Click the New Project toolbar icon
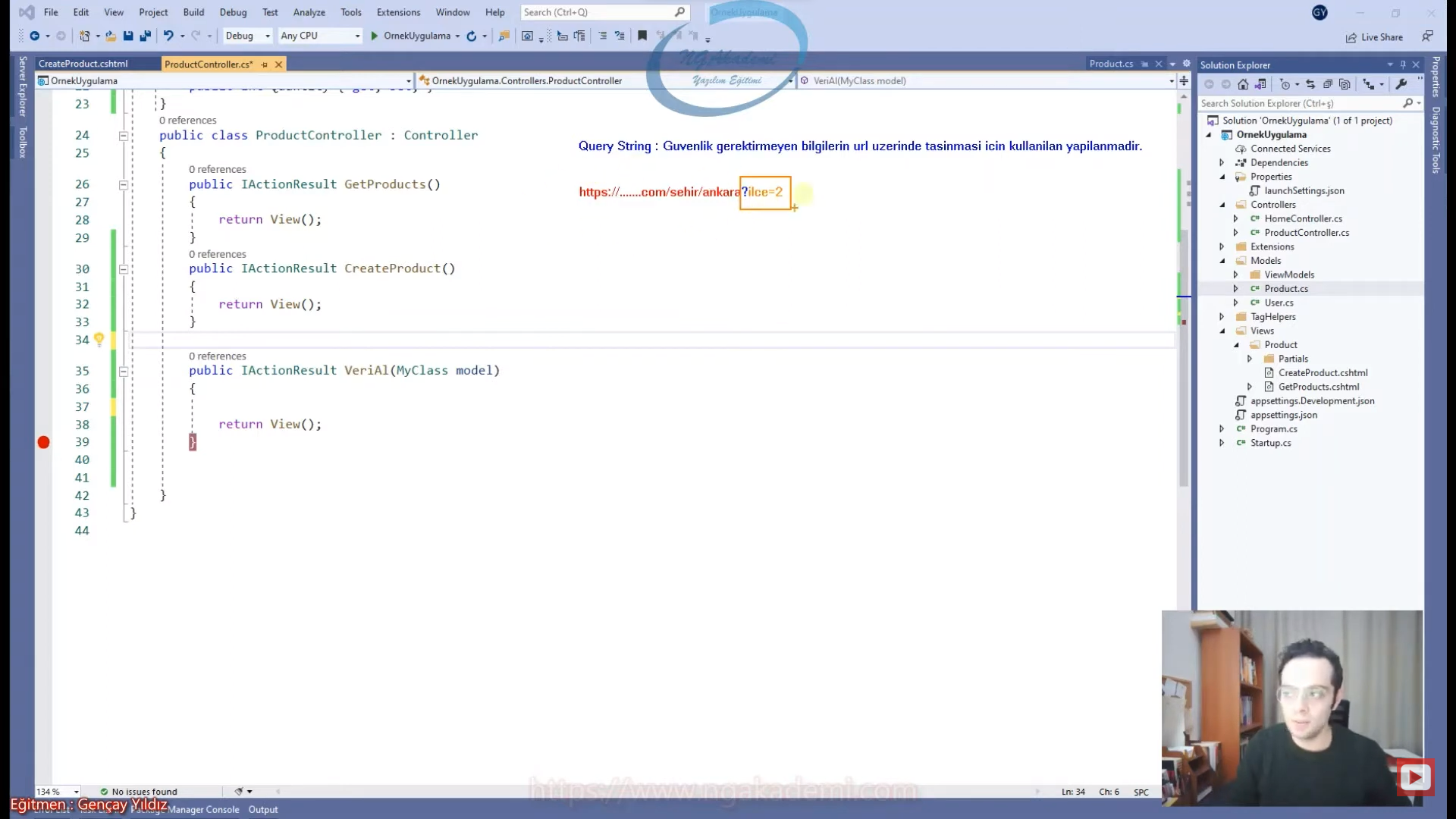The image size is (1456, 819). tap(85, 36)
